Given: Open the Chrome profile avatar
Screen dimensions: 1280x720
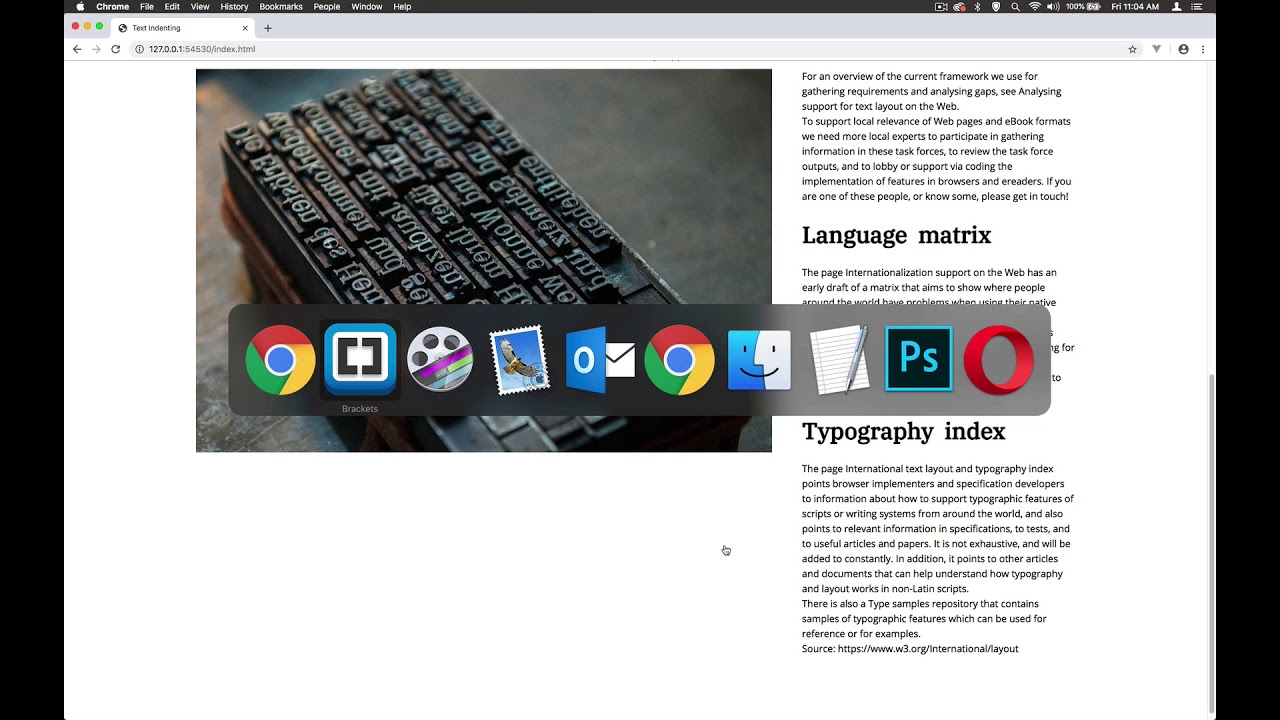Looking at the screenshot, I should 1183,49.
